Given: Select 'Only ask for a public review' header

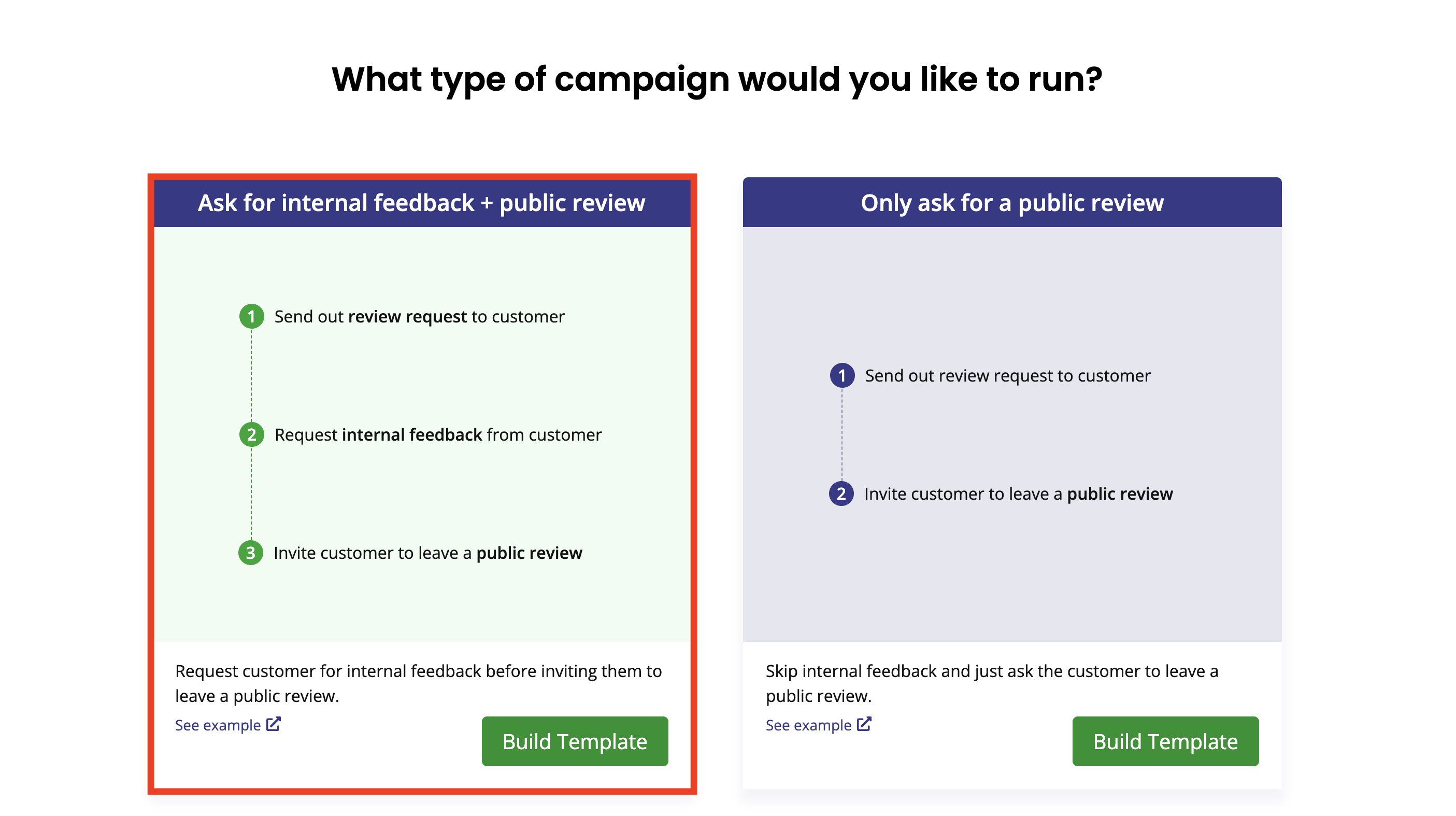Looking at the screenshot, I should (x=1012, y=203).
